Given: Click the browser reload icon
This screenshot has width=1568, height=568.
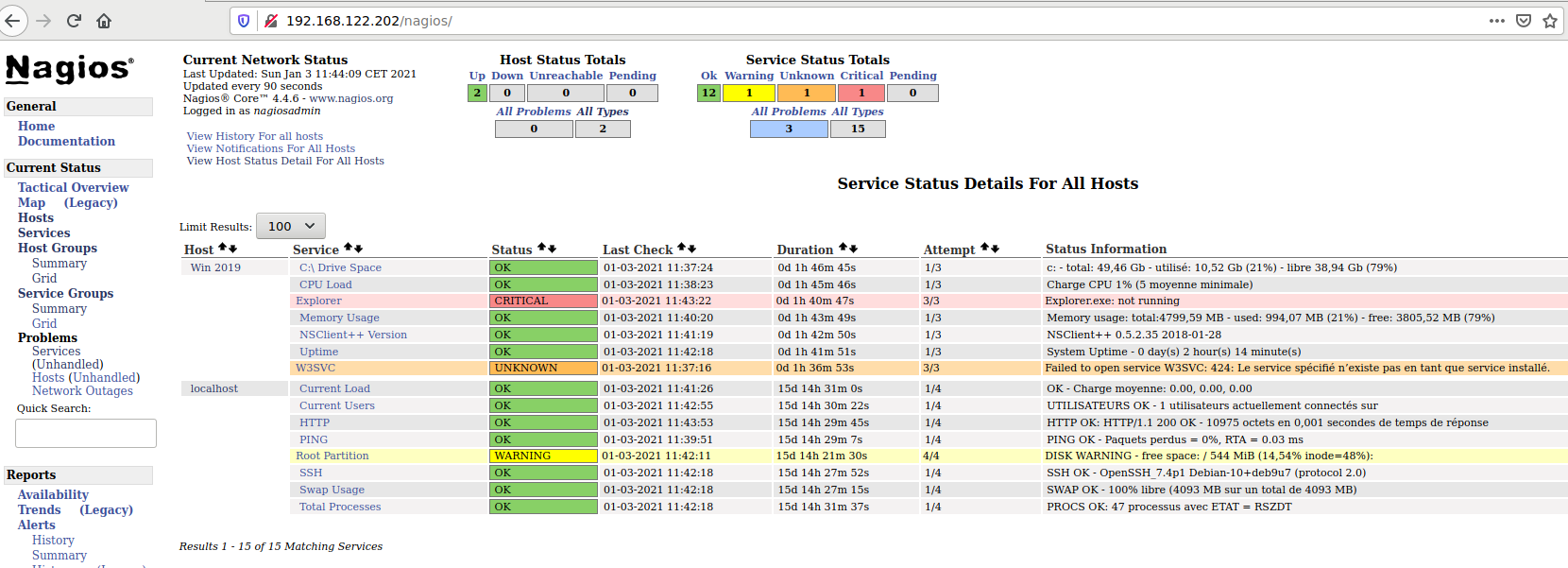Looking at the screenshot, I should (74, 21).
